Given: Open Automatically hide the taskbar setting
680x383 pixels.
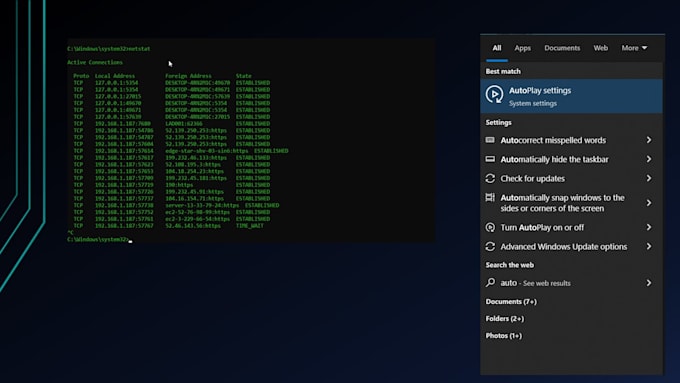Looking at the screenshot, I should click(572, 159).
